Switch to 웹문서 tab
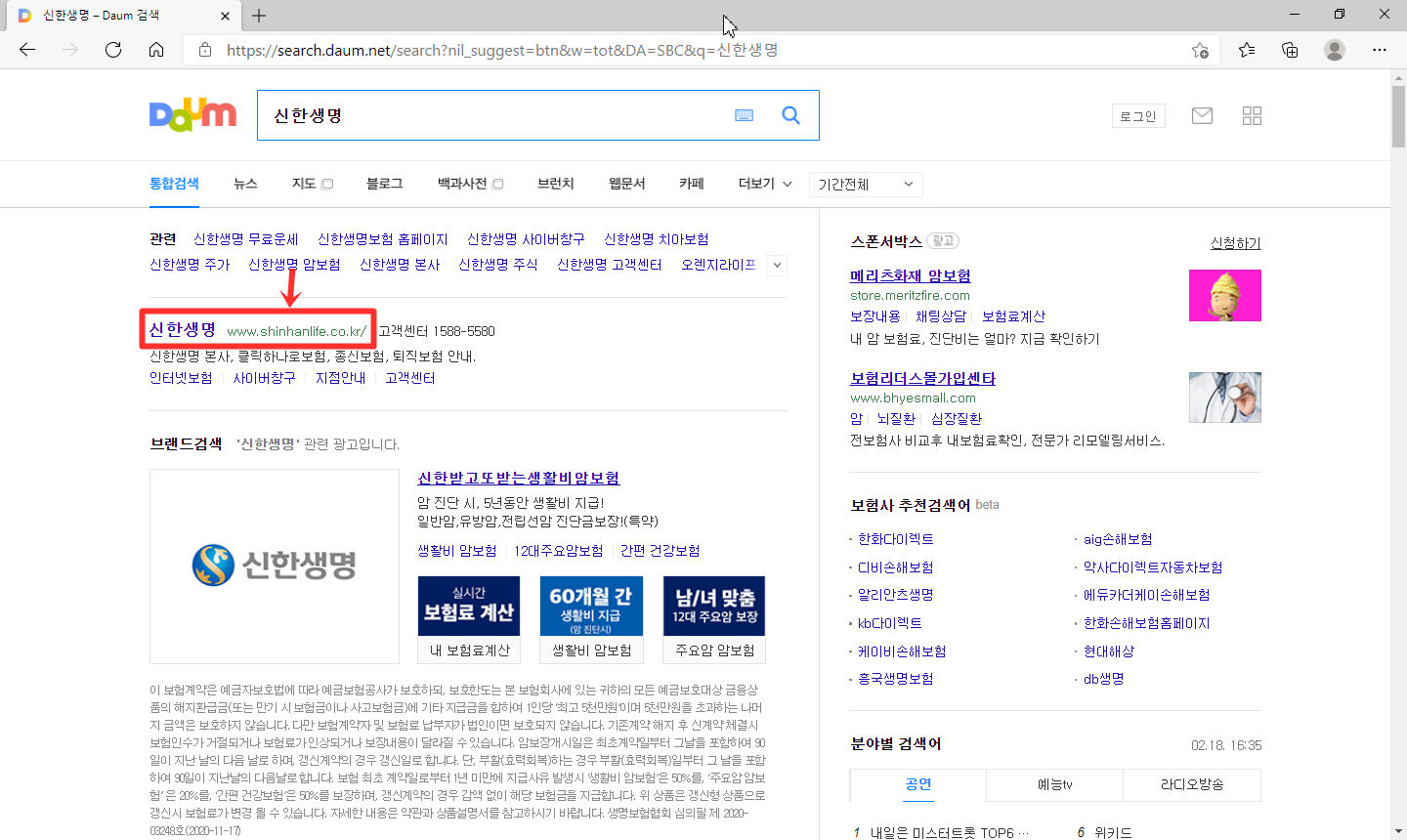1407x840 pixels. pos(626,184)
